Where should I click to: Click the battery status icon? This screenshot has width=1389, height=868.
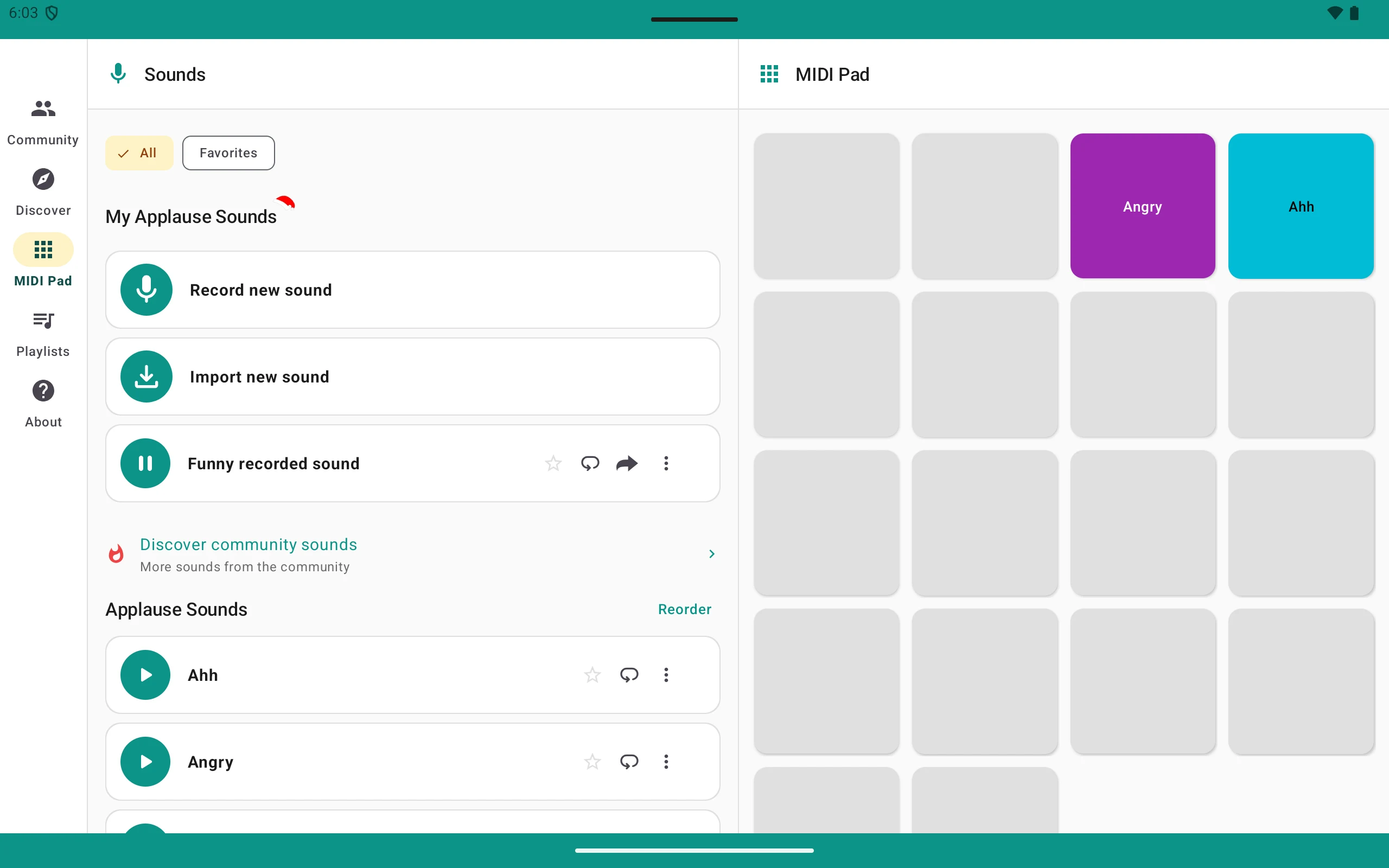tap(1355, 12)
